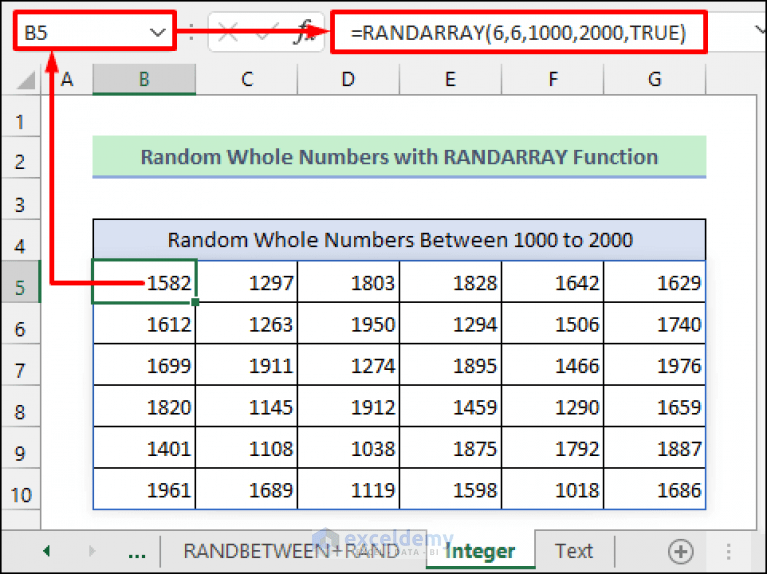Select row 5 header
Screen dimensions: 767x574
click(x=20, y=281)
